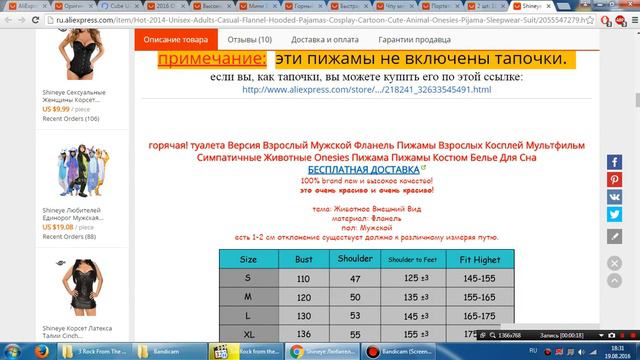Click the page vertical scrollbar thumb
The image size is (640, 360).
pos(637,100)
